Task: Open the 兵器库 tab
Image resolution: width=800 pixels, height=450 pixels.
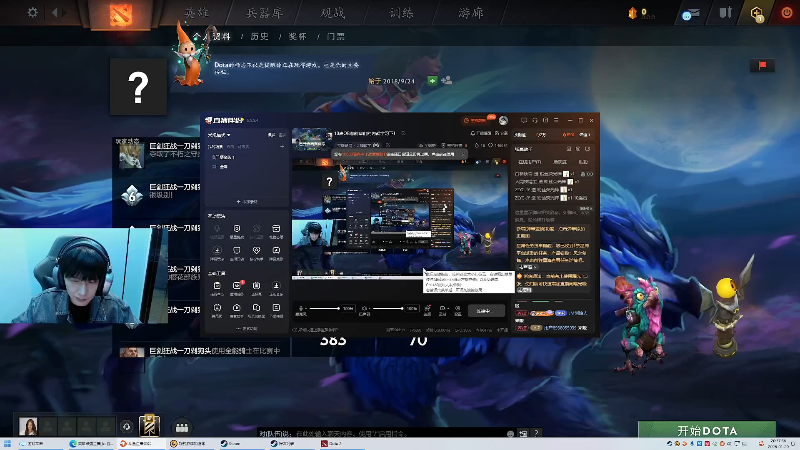Action: [x=264, y=13]
